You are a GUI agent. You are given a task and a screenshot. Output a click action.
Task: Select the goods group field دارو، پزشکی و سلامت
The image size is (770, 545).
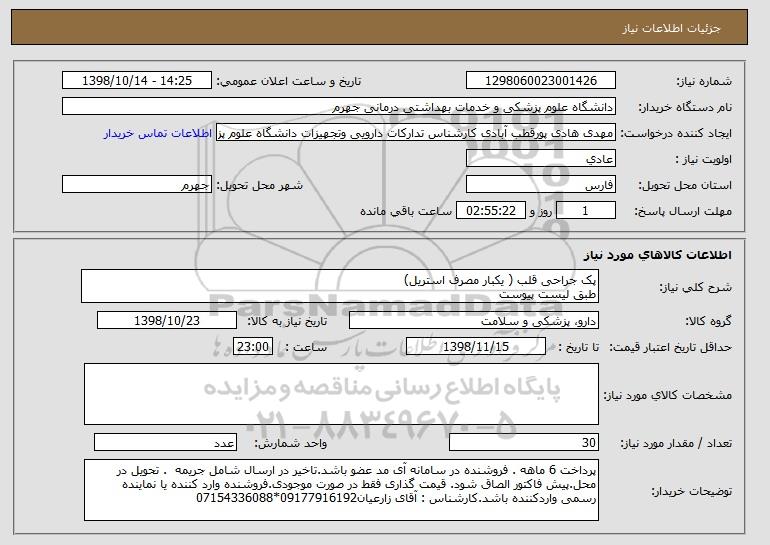tap(474, 321)
